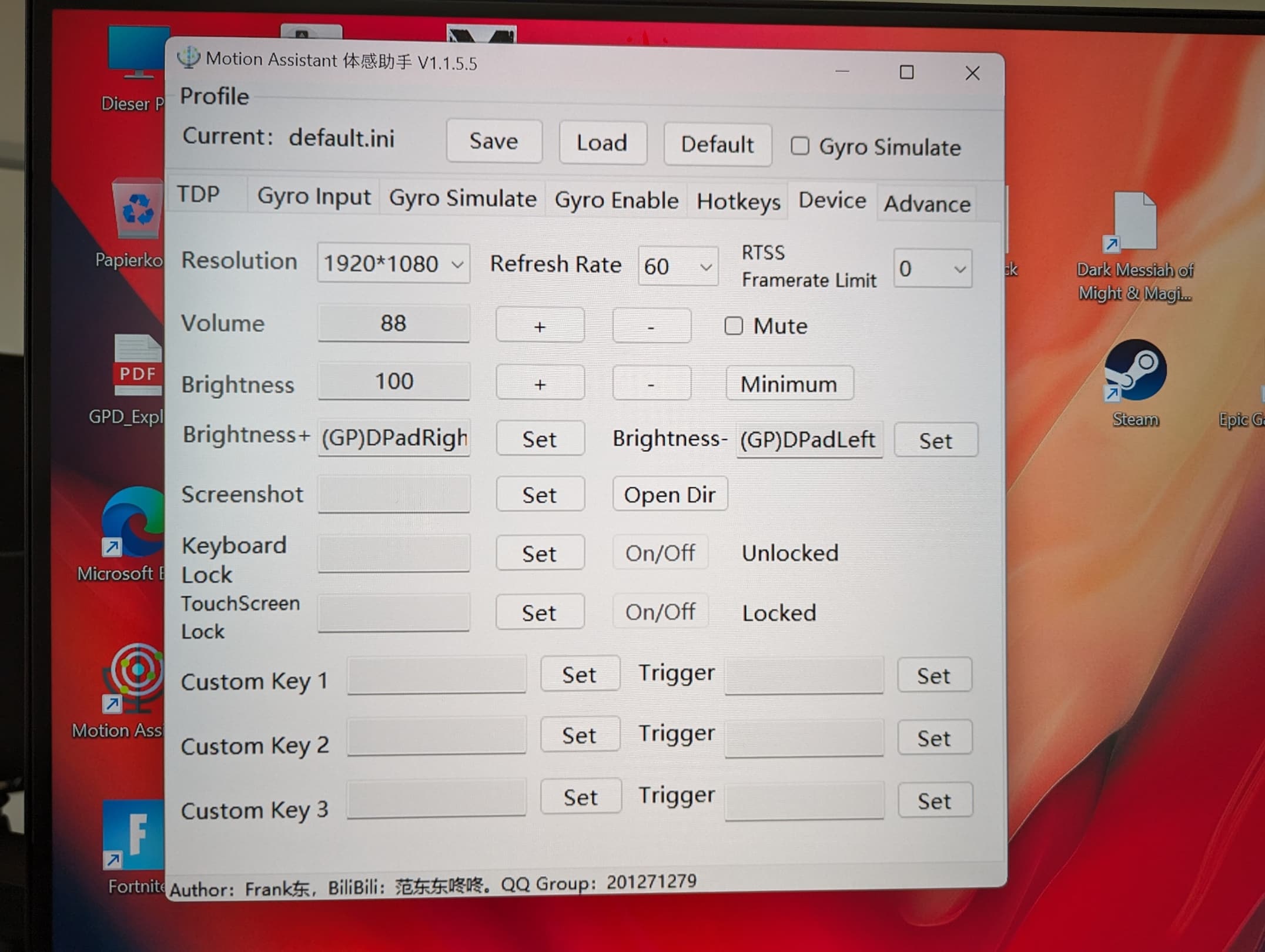Click the Brightness value field

tap(394, 381)
